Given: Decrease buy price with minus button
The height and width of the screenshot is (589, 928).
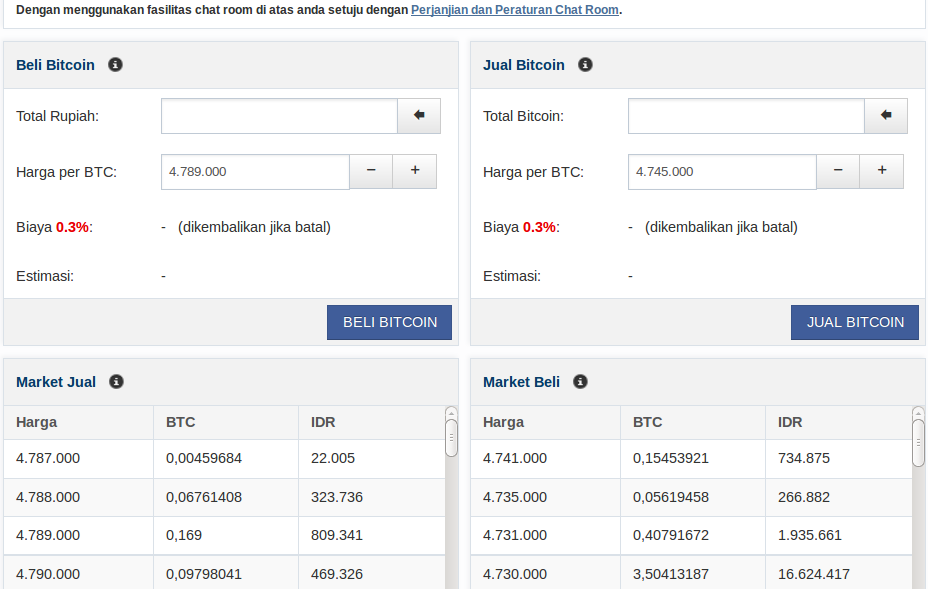Looking at the screenshot, I should click(371, 171).
